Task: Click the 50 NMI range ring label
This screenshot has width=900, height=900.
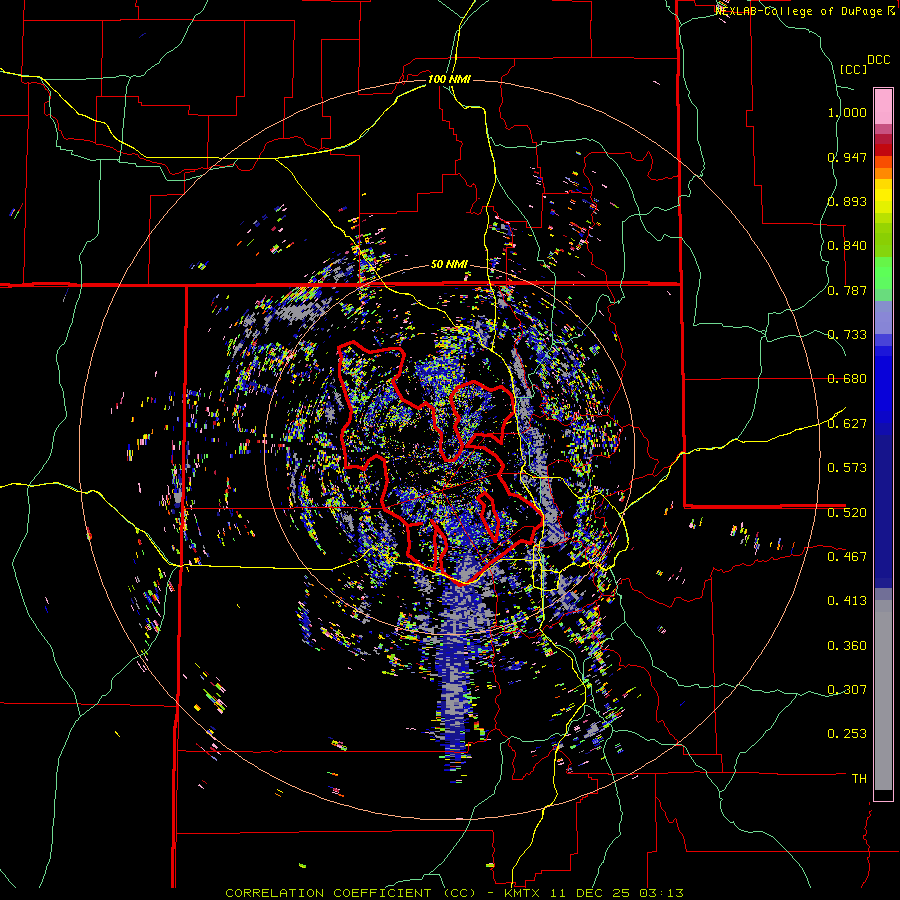Action: [x=449, y=265]
